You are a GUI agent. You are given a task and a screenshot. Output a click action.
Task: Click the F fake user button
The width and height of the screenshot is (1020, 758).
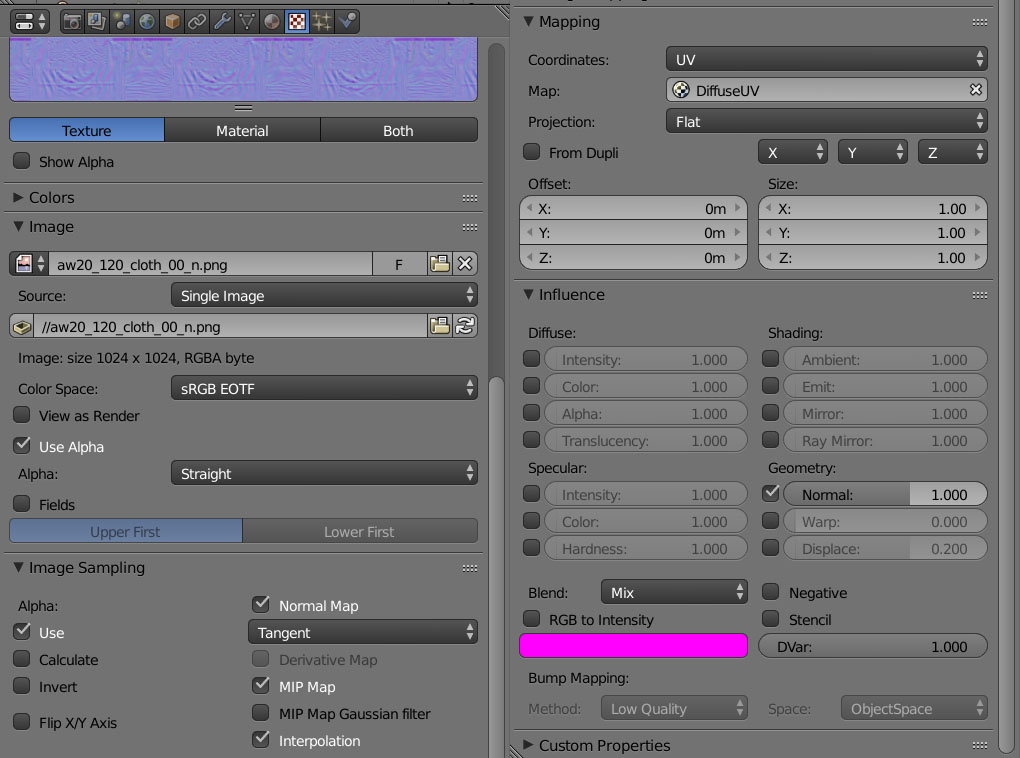[399, 264]
